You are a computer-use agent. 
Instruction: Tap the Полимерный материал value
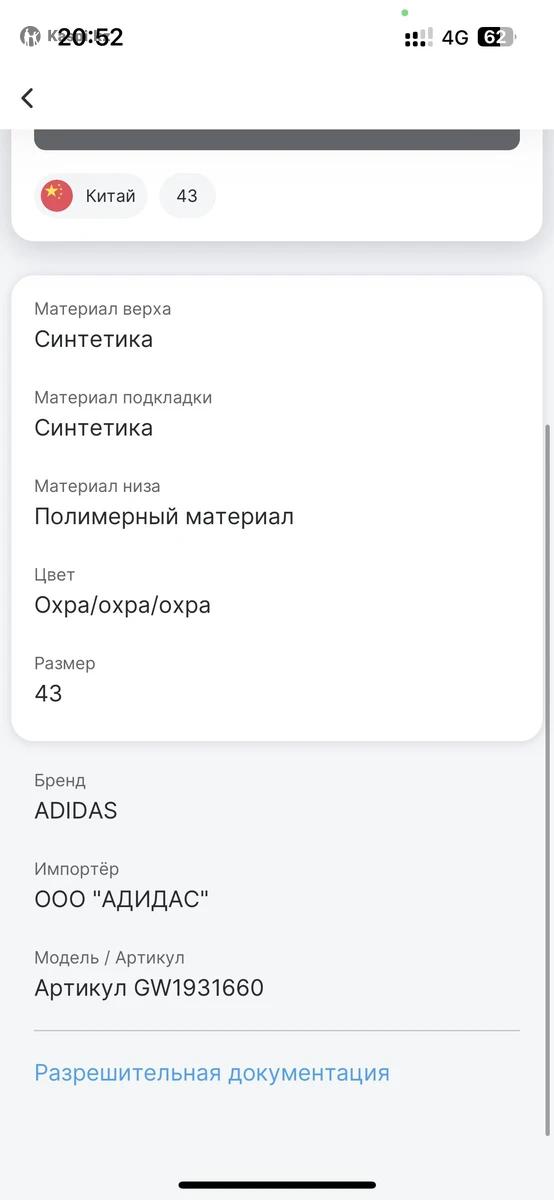pyautogui.click(x=164, y=517)
